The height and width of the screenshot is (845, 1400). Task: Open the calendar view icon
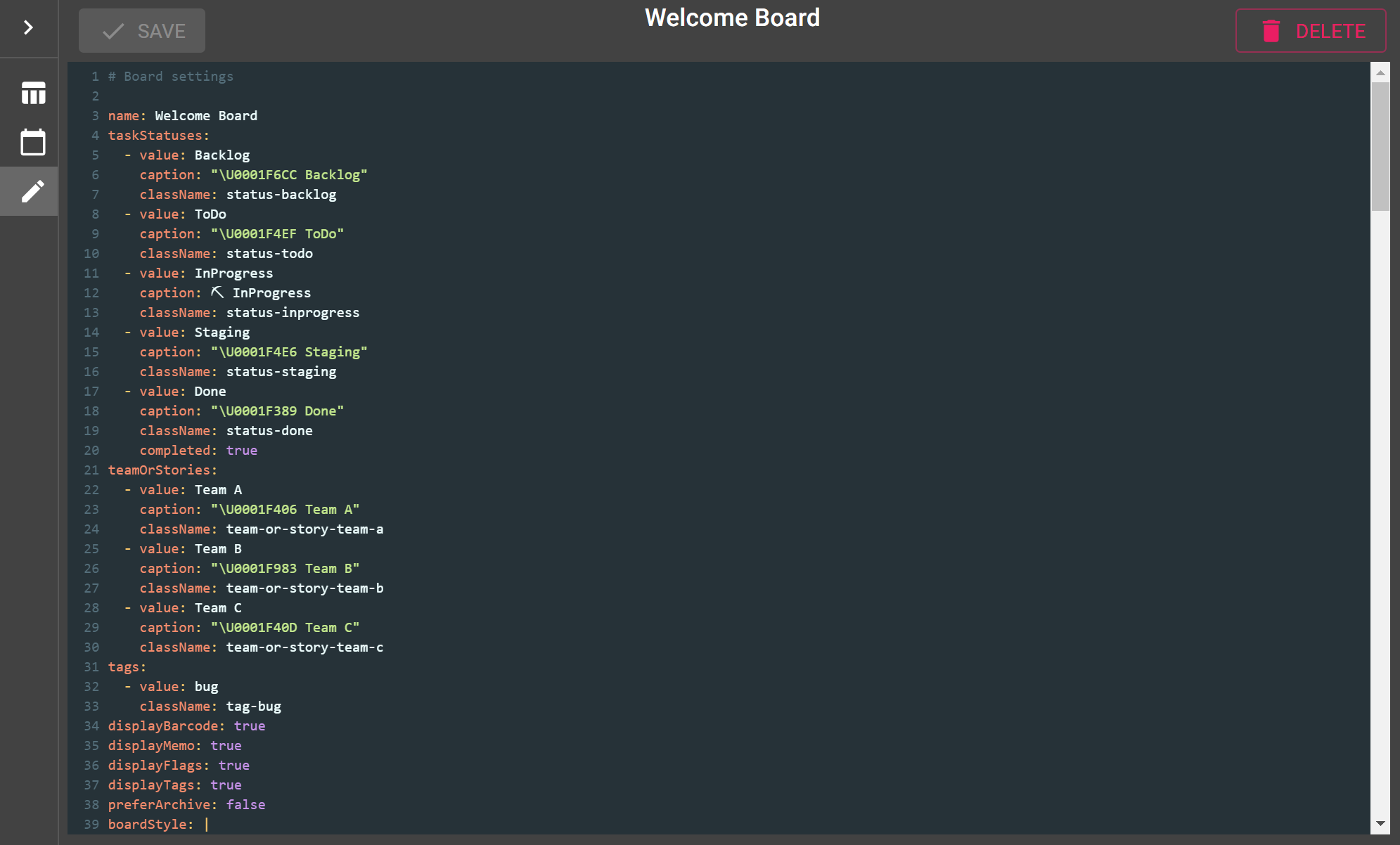coord(33,142)
